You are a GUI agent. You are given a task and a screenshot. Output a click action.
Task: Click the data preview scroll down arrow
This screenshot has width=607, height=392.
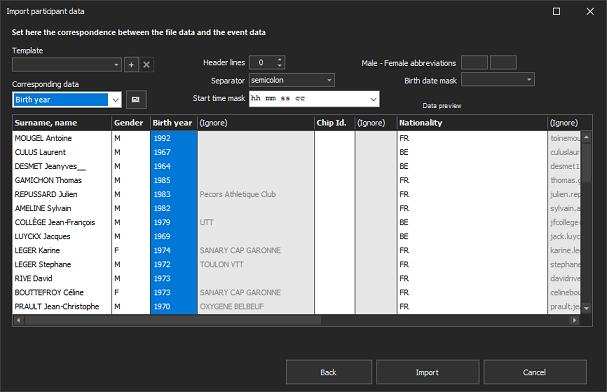pyautogui.click(x=586, y=308)
